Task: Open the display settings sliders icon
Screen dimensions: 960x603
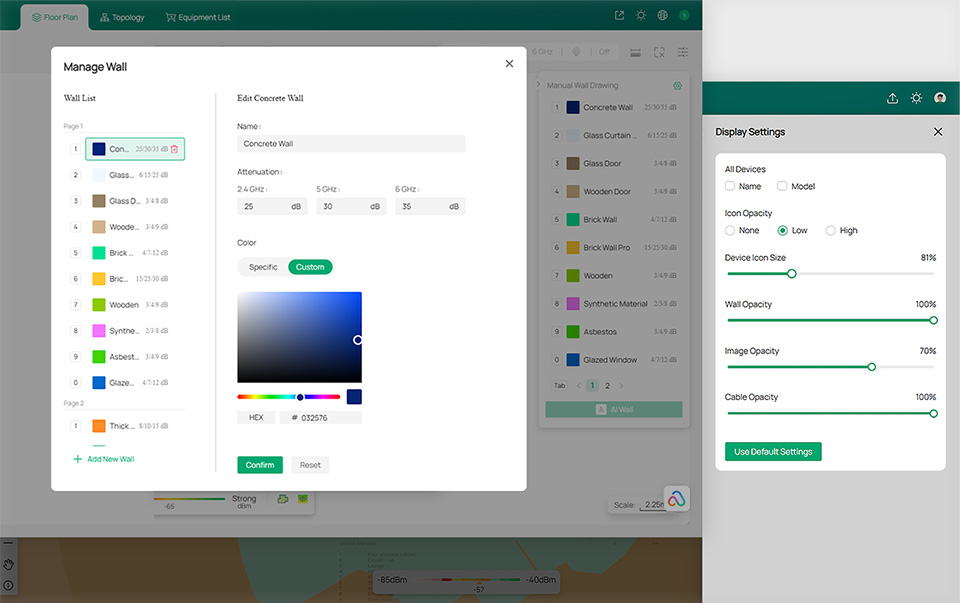Action: [683, 53]
